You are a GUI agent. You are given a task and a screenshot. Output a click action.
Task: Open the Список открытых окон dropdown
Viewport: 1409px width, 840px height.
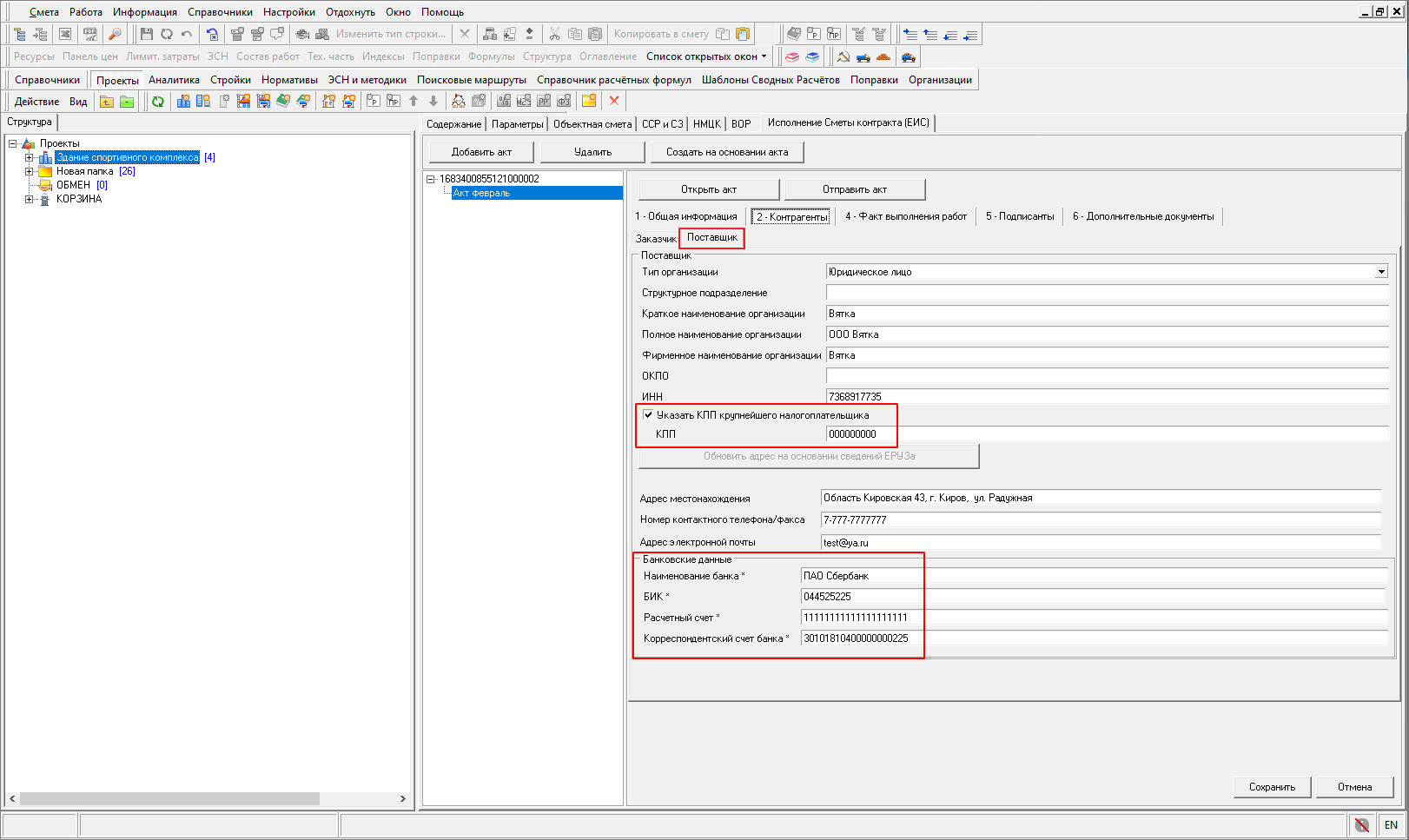pyautogui.click(x=706, y=56)
